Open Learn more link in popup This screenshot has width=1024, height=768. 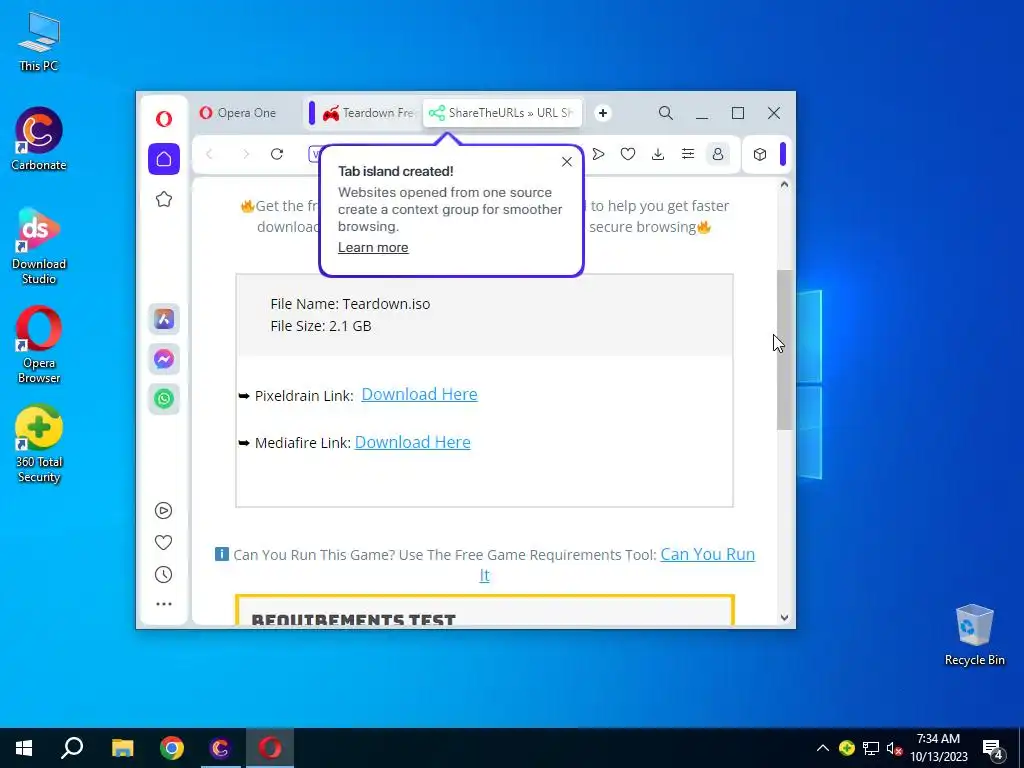tap(373, 248)
